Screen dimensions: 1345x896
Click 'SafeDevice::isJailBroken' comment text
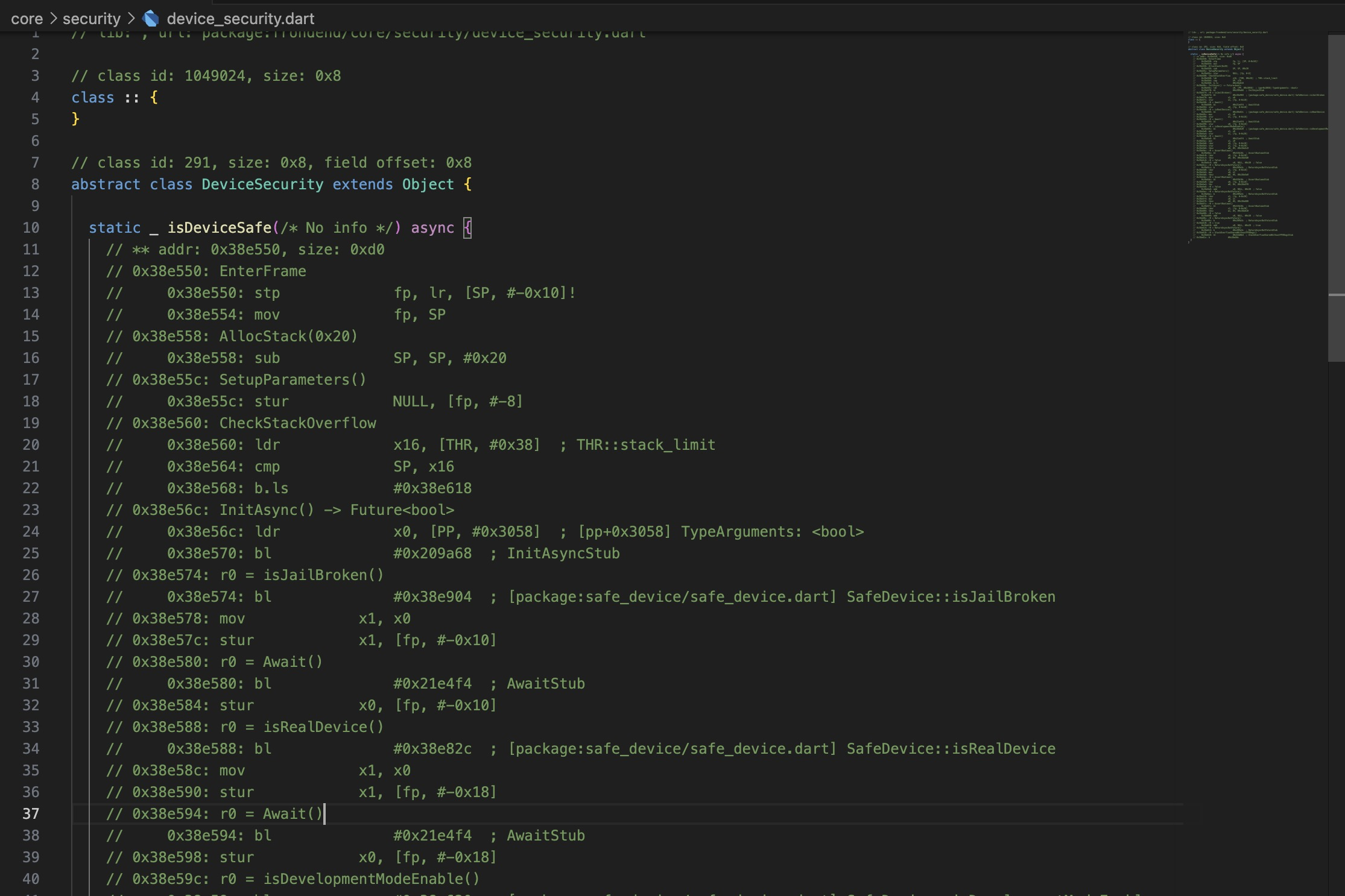(951, 597)
